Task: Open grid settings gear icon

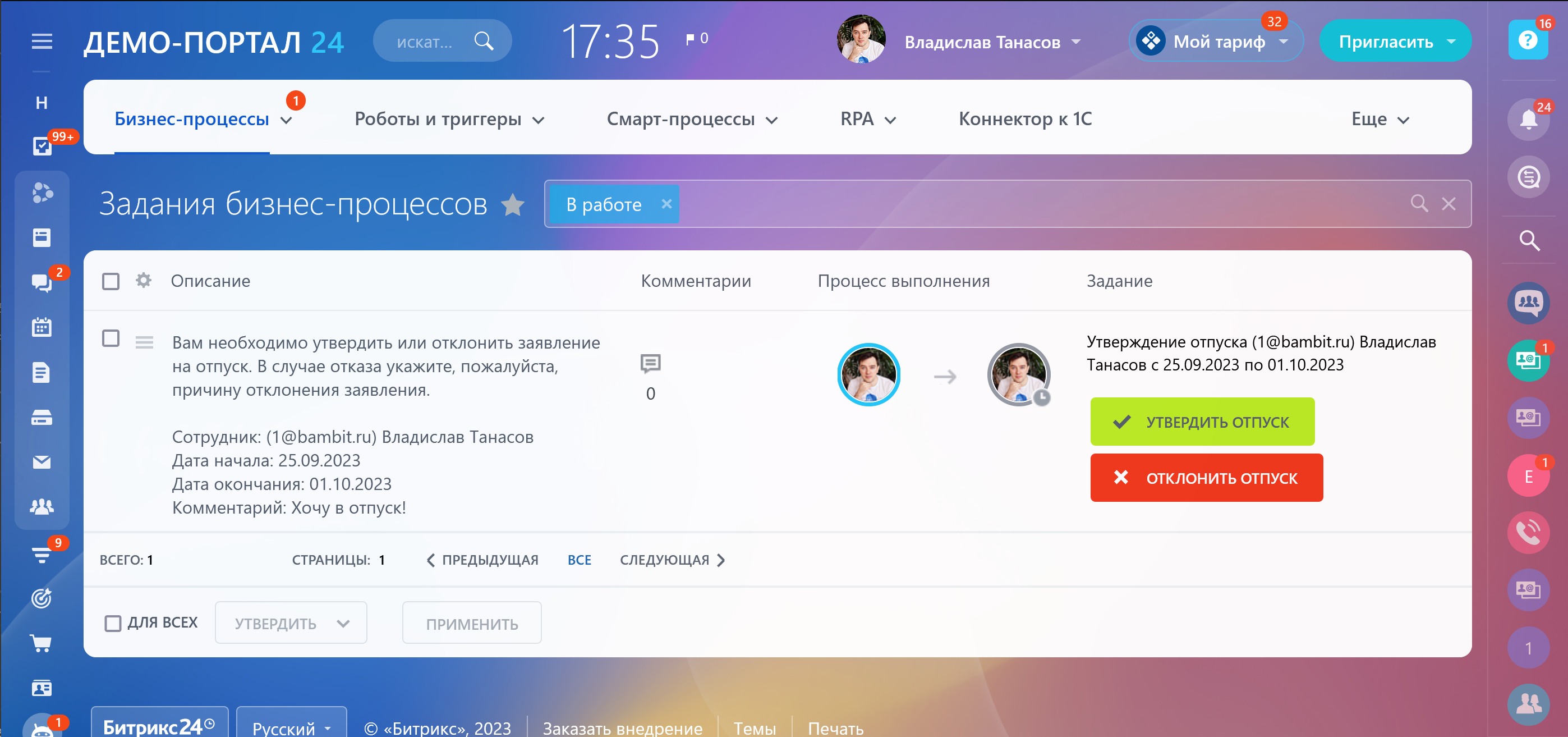Action: 144,280
